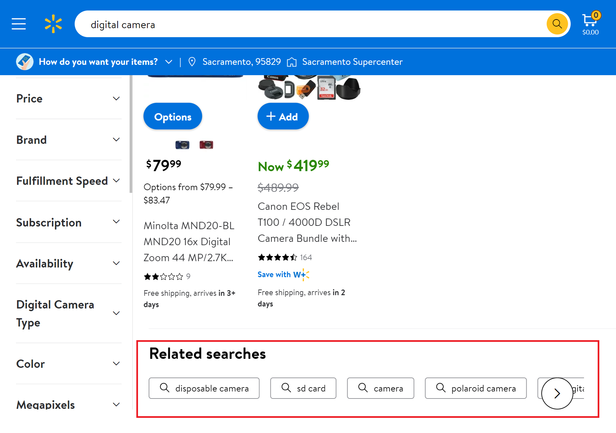This screenshot has height=433, width=616.
Task: Expand the Color filter
Action: (67, 364)
